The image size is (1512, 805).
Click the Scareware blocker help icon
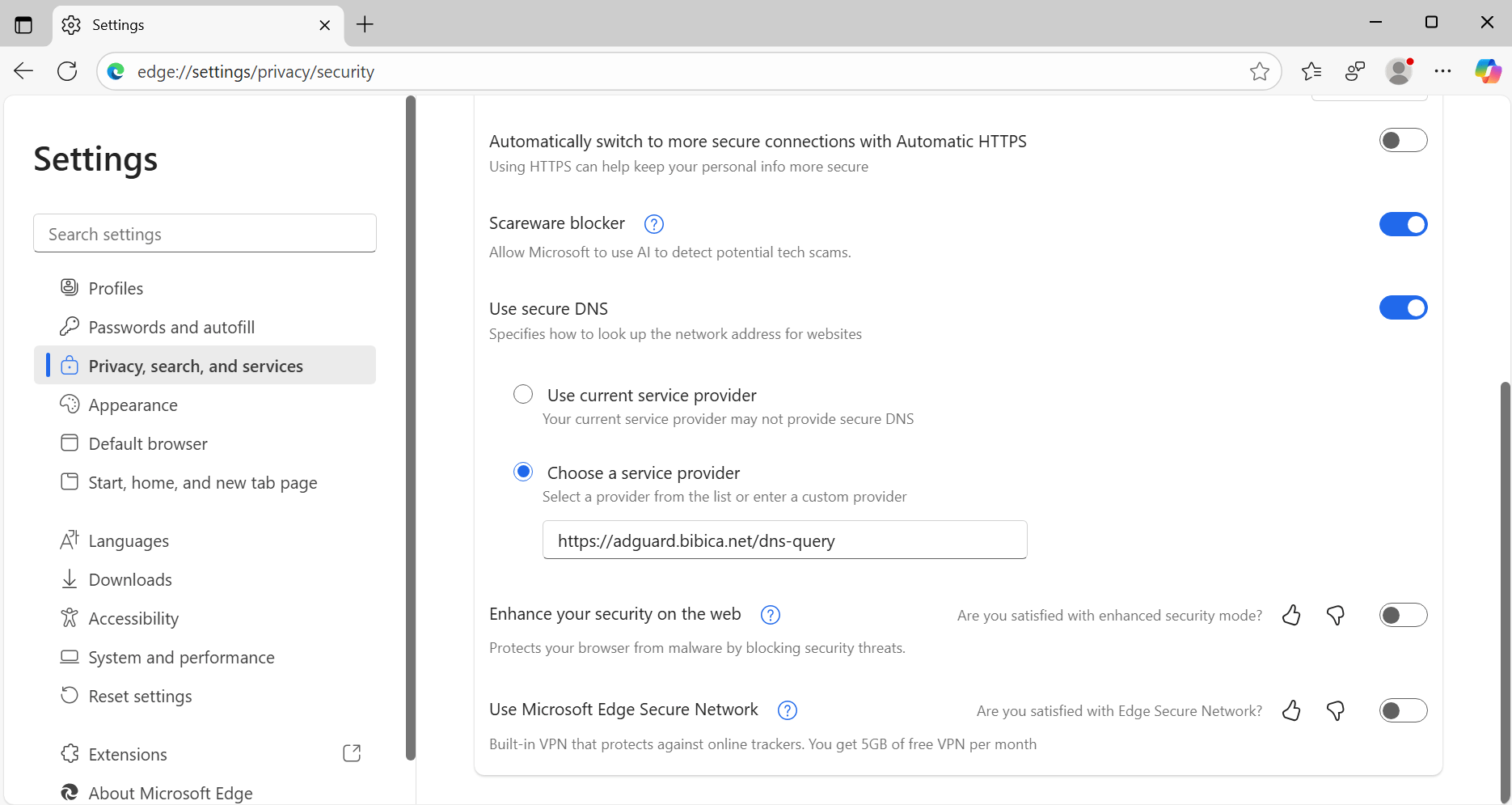pyautogui.click(x=653, y=223)
